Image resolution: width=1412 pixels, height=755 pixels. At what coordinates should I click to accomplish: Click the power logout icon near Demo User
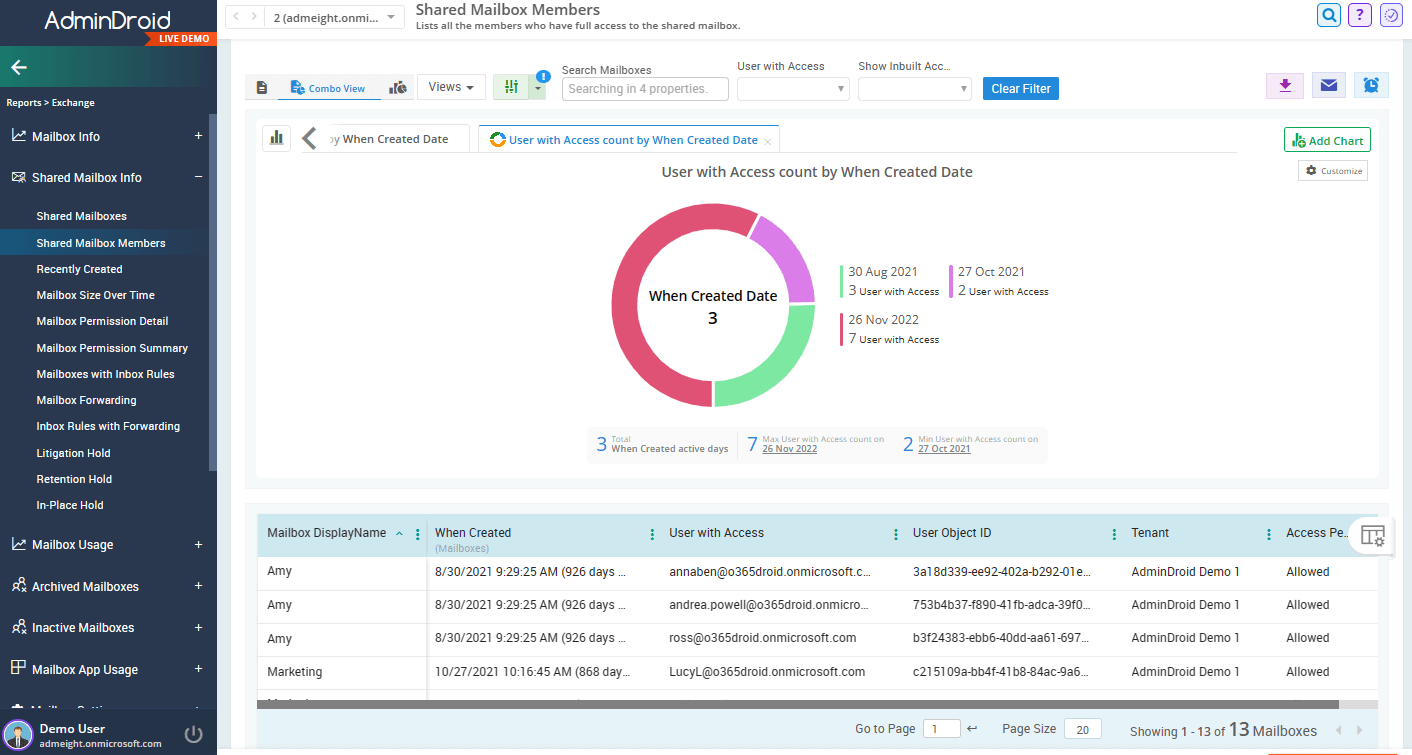tap(194, 736)
